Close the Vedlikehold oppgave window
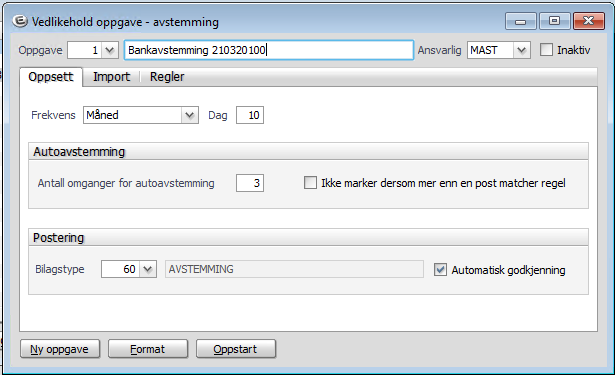Image resolution: width=615 pixels, height=375 pixels. [x=588, y=21]
